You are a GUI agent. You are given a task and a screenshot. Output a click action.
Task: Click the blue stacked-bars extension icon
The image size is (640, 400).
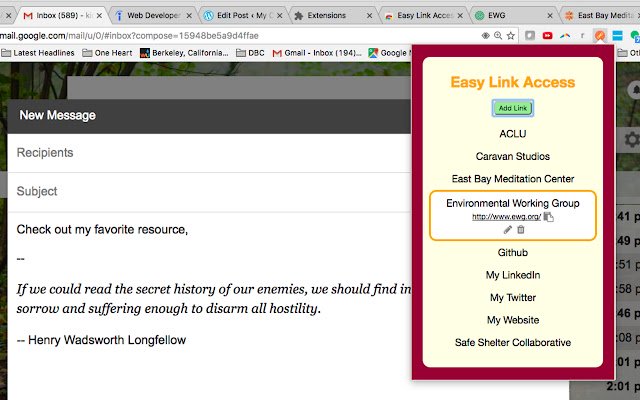[x=618, y=36]
